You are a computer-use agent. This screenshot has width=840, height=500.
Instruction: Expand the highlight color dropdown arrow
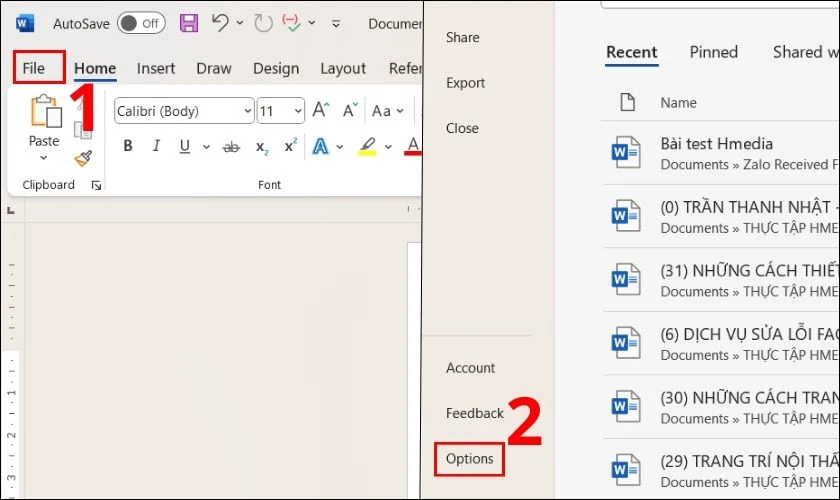[x=388, y=146]
